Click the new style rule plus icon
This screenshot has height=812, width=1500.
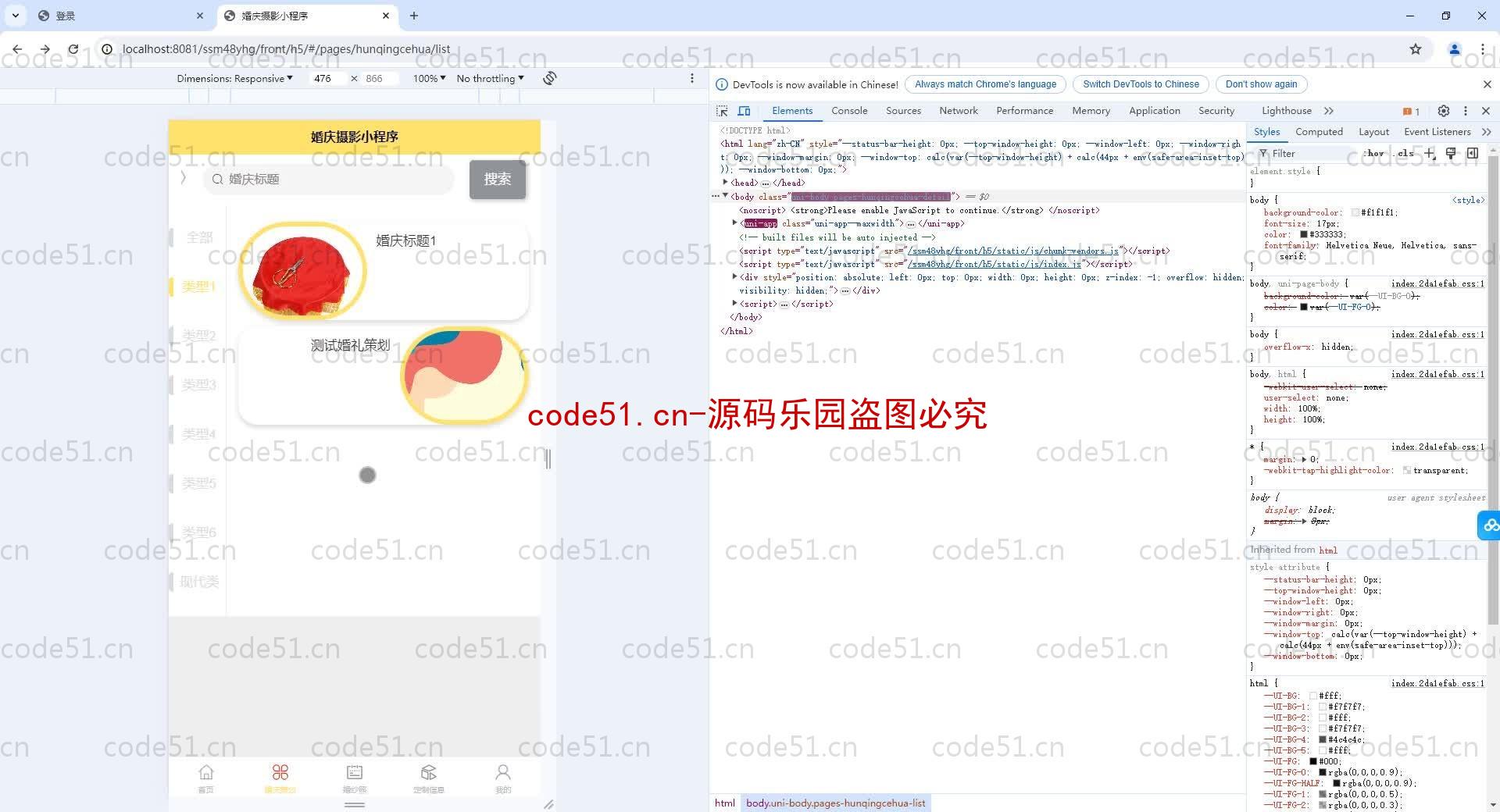click(1430, 153)
